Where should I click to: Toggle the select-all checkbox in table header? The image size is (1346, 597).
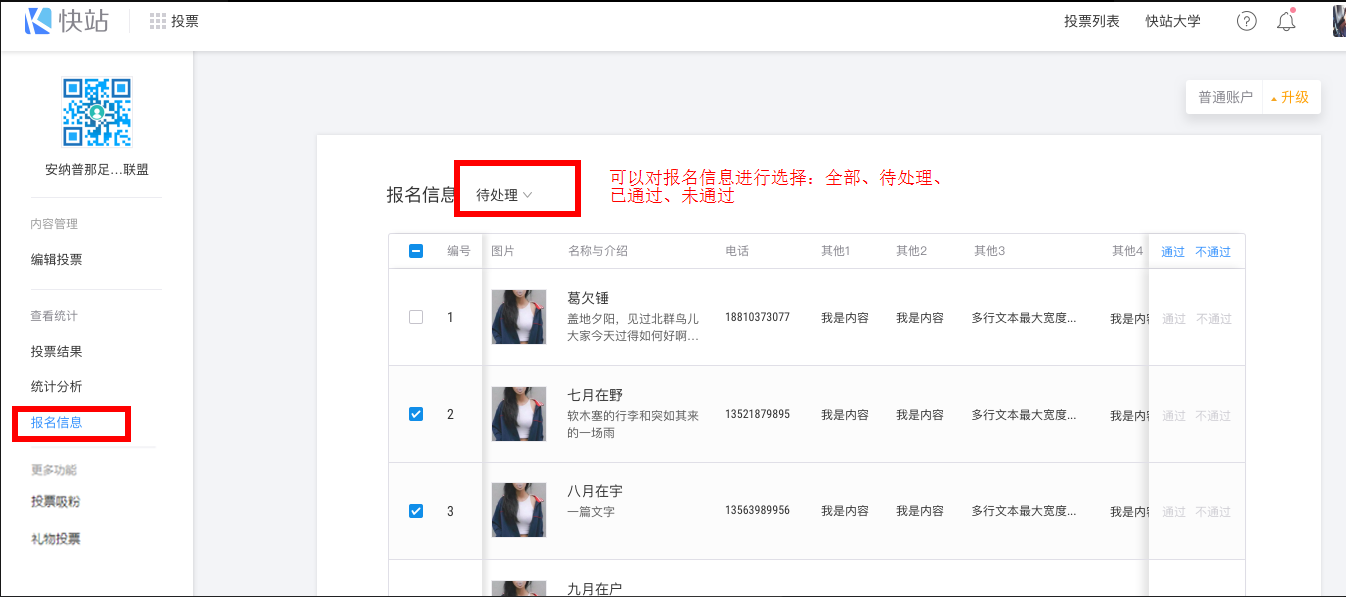click(416, 251)
